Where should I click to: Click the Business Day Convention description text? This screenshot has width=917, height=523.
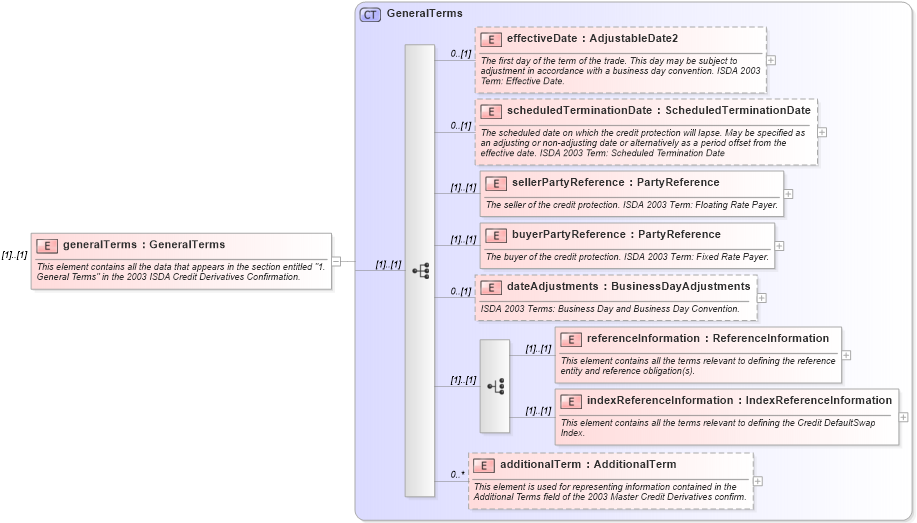click(611, 309)
